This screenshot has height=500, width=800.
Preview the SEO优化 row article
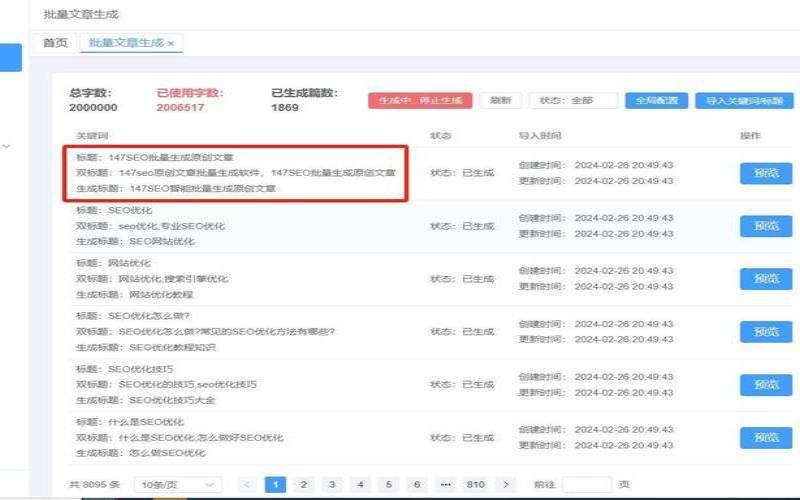coord(766,226)
